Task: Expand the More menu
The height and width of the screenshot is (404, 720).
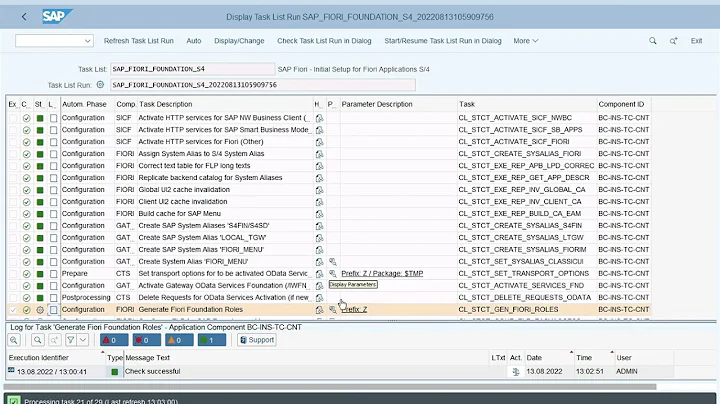Action: tap(526, 41)
